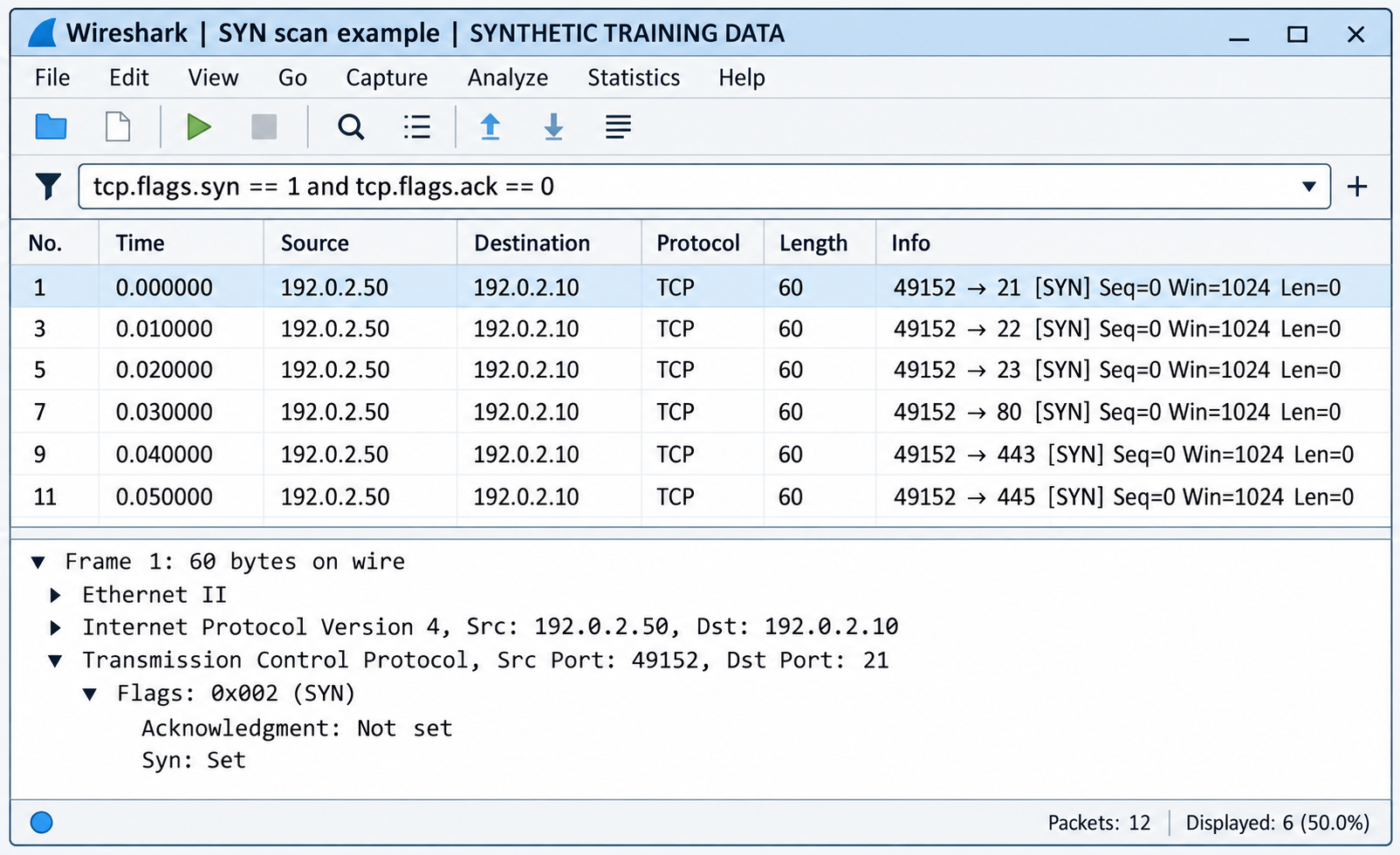Viewport: 1400px width, 855px height.
Task: Select packet row with port 445 SYN
Action: click(x=701, y=496)
